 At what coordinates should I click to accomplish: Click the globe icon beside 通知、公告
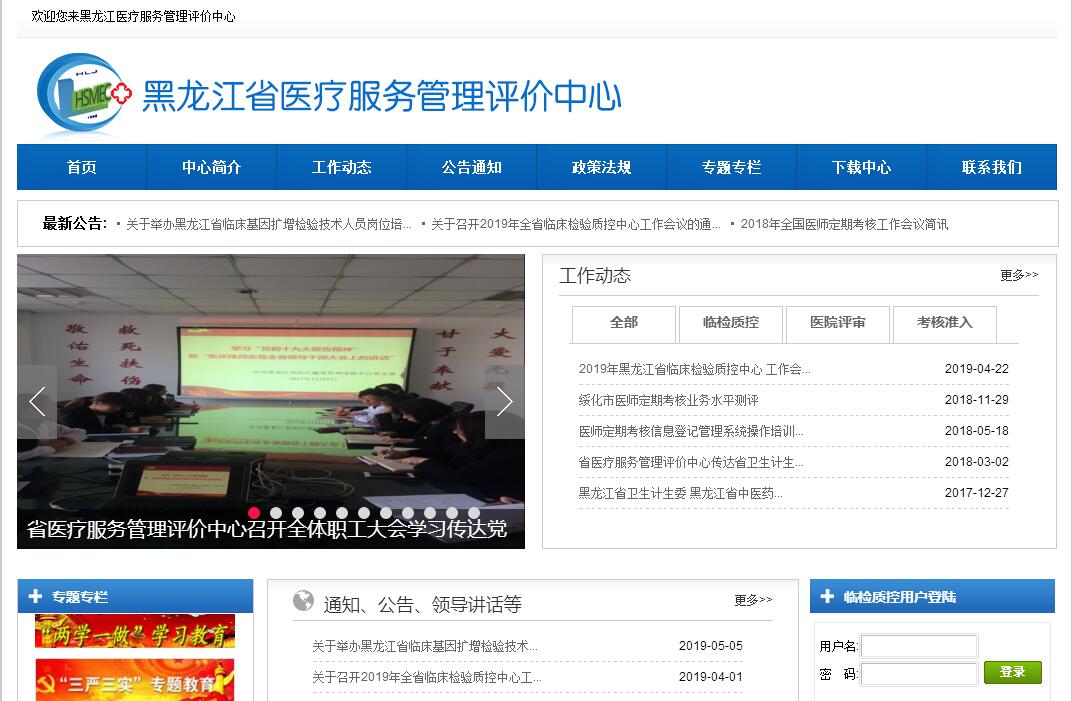click(x=303, y=601)
